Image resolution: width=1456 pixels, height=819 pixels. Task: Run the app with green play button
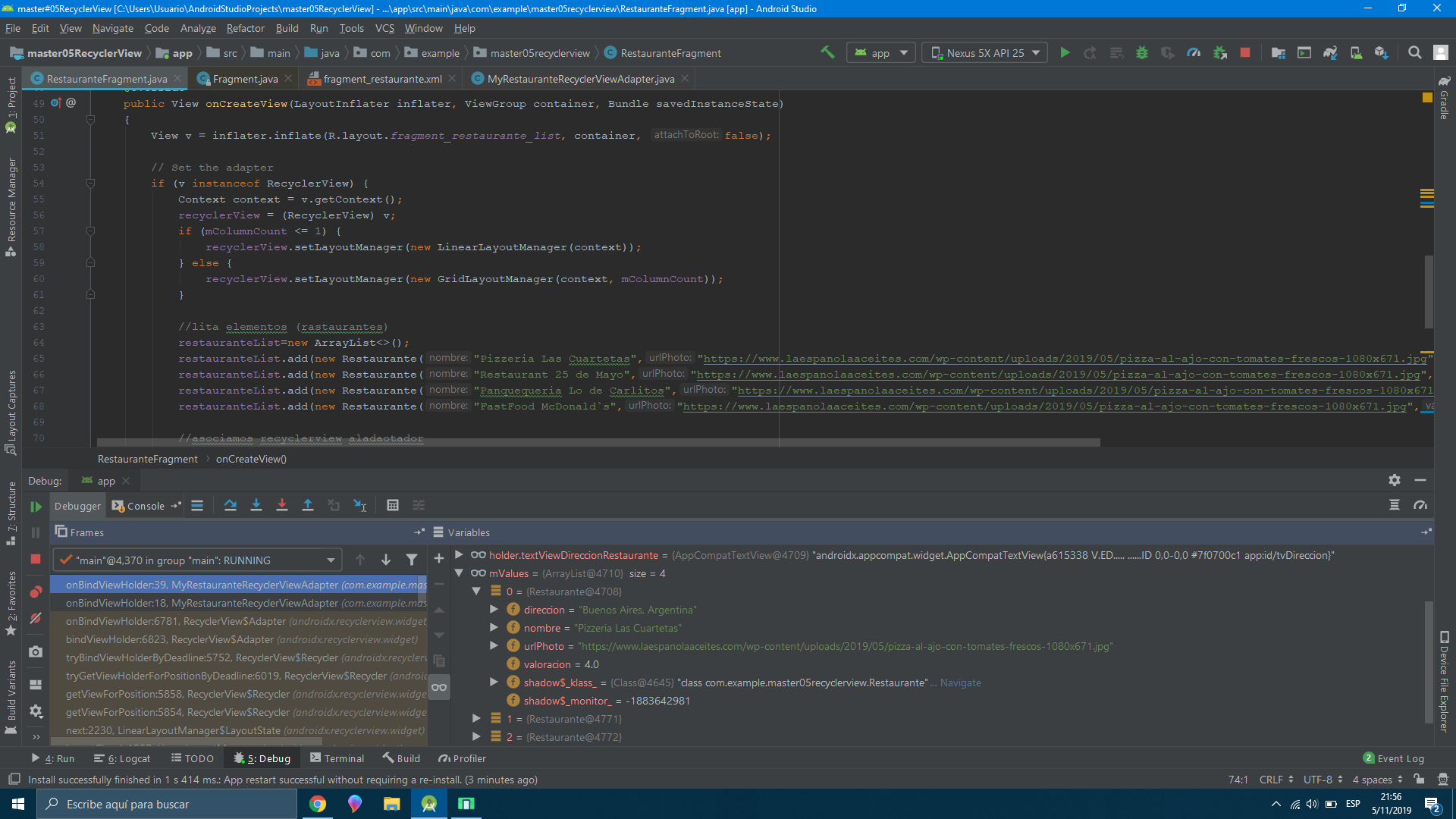tap(1065, 52)
